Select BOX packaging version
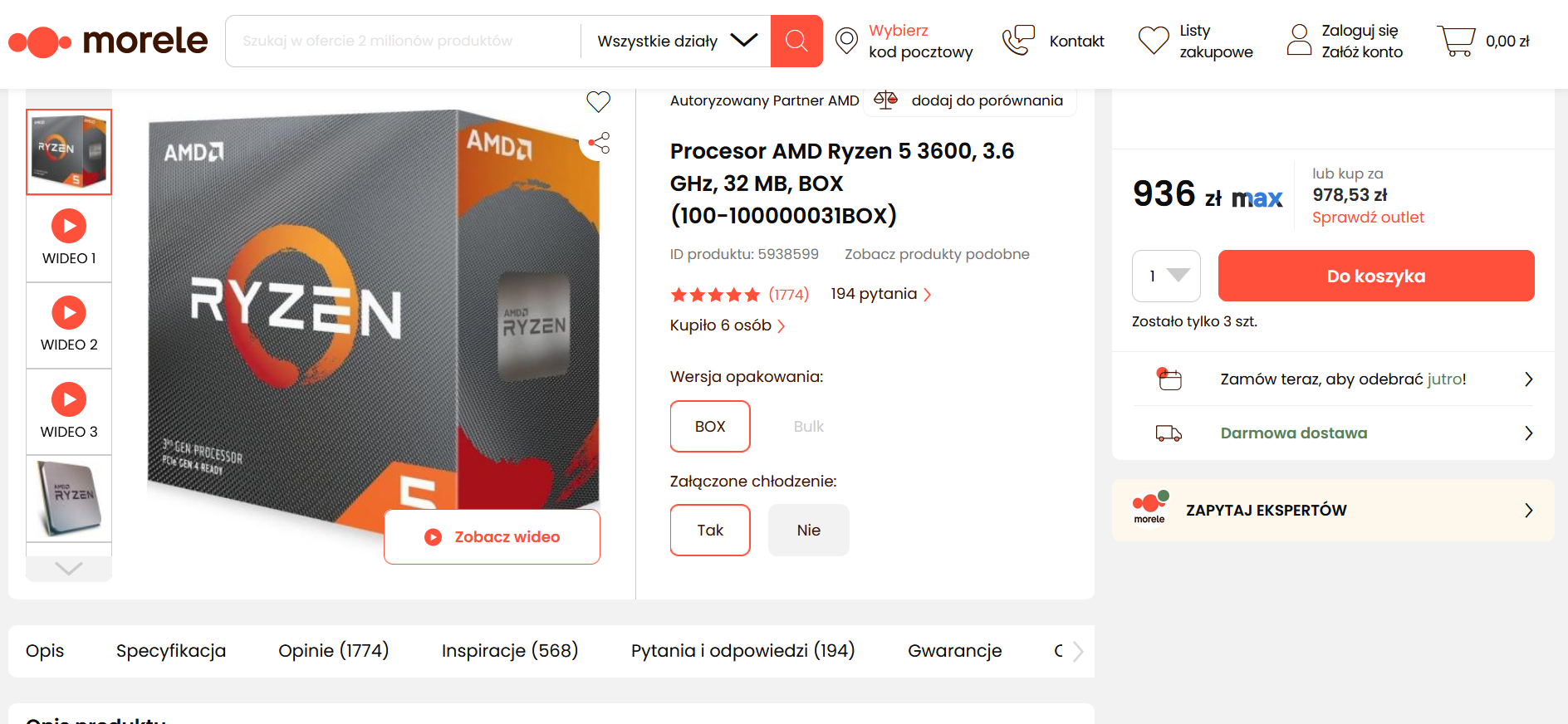 pyautogui.click(x=710, y=426)
